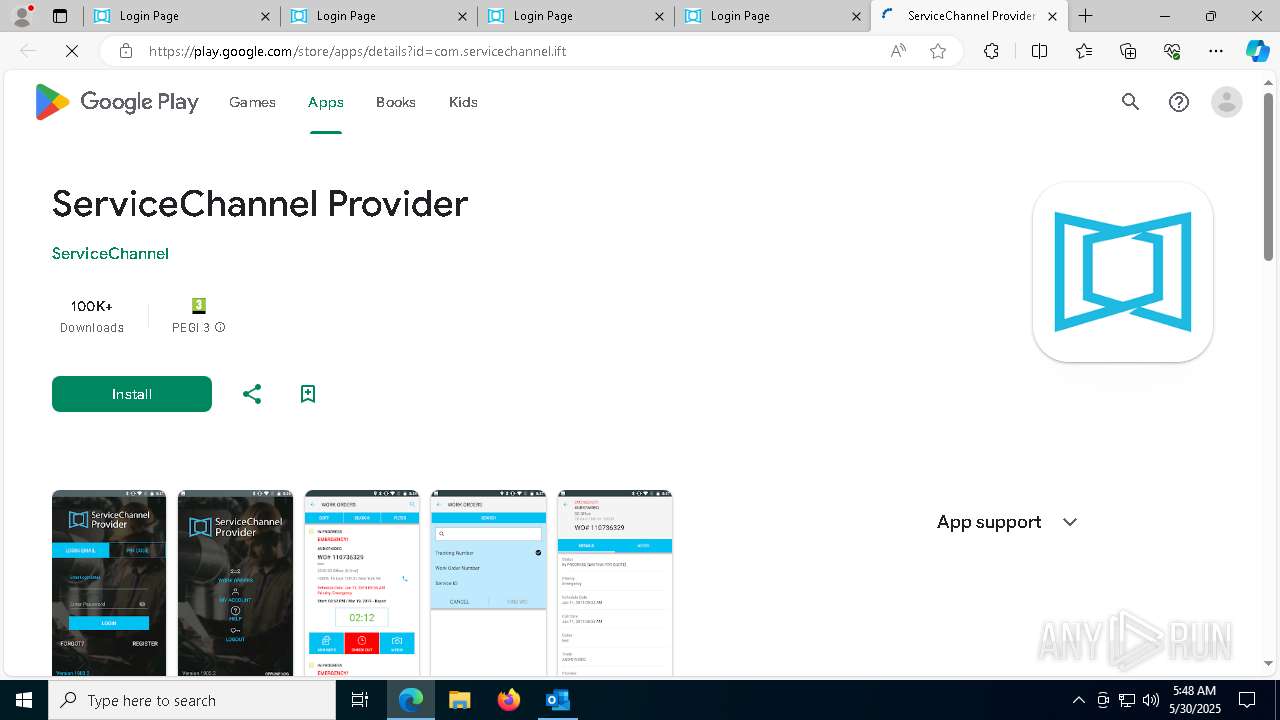The width and height of the screenshot is (1280, 720).
Task: Toggle Split screen icon
Action: pyautogui.click(x=1039, y=51)
